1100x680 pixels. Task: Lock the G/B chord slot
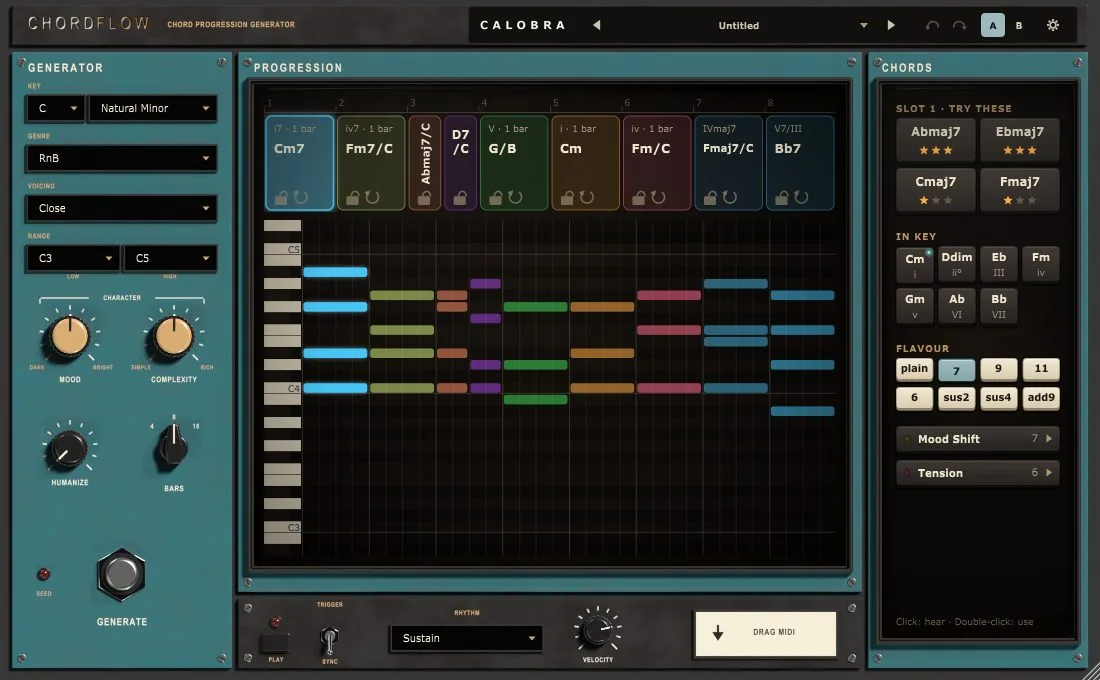496,198
